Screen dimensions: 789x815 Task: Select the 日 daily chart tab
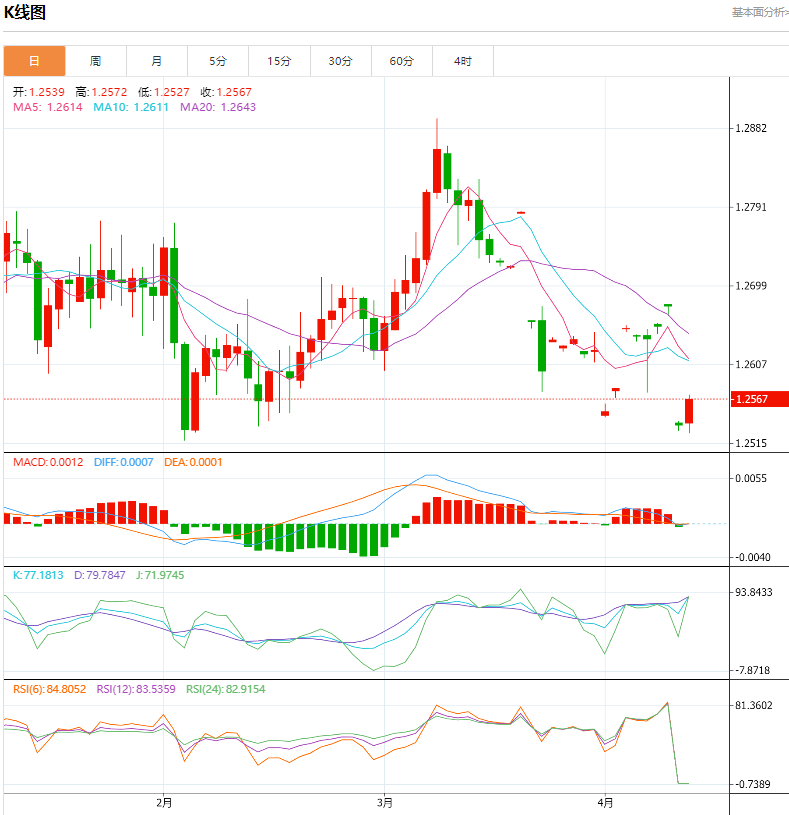[x=34, y=61]
